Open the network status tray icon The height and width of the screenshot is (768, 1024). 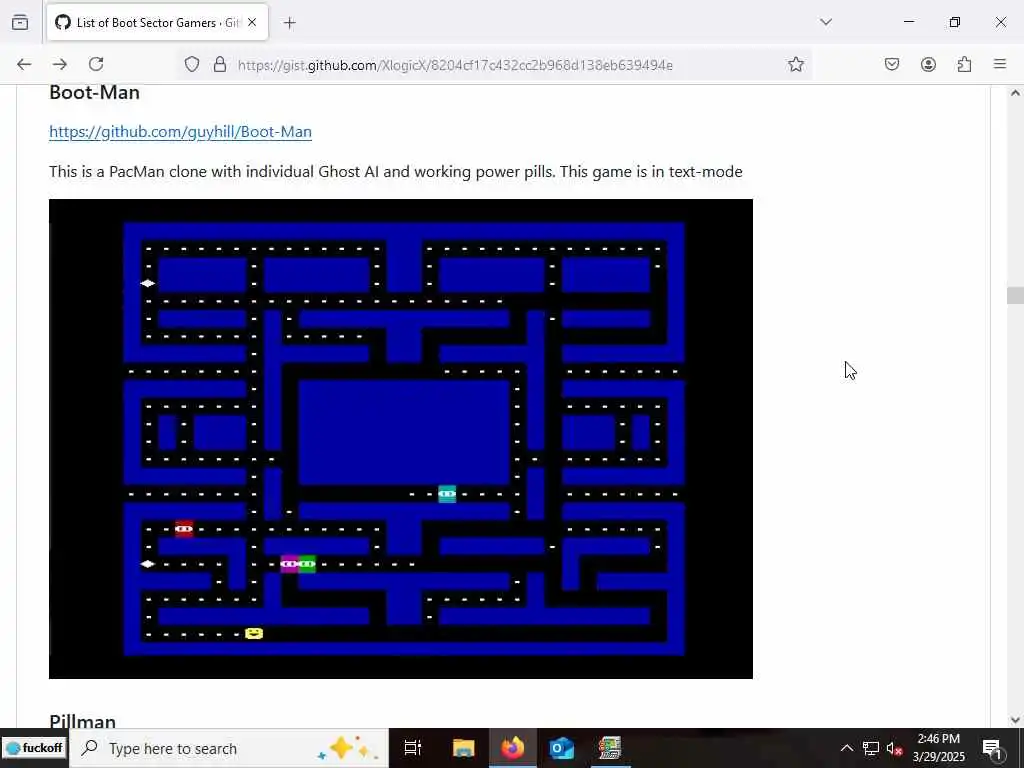pos(871,748)
